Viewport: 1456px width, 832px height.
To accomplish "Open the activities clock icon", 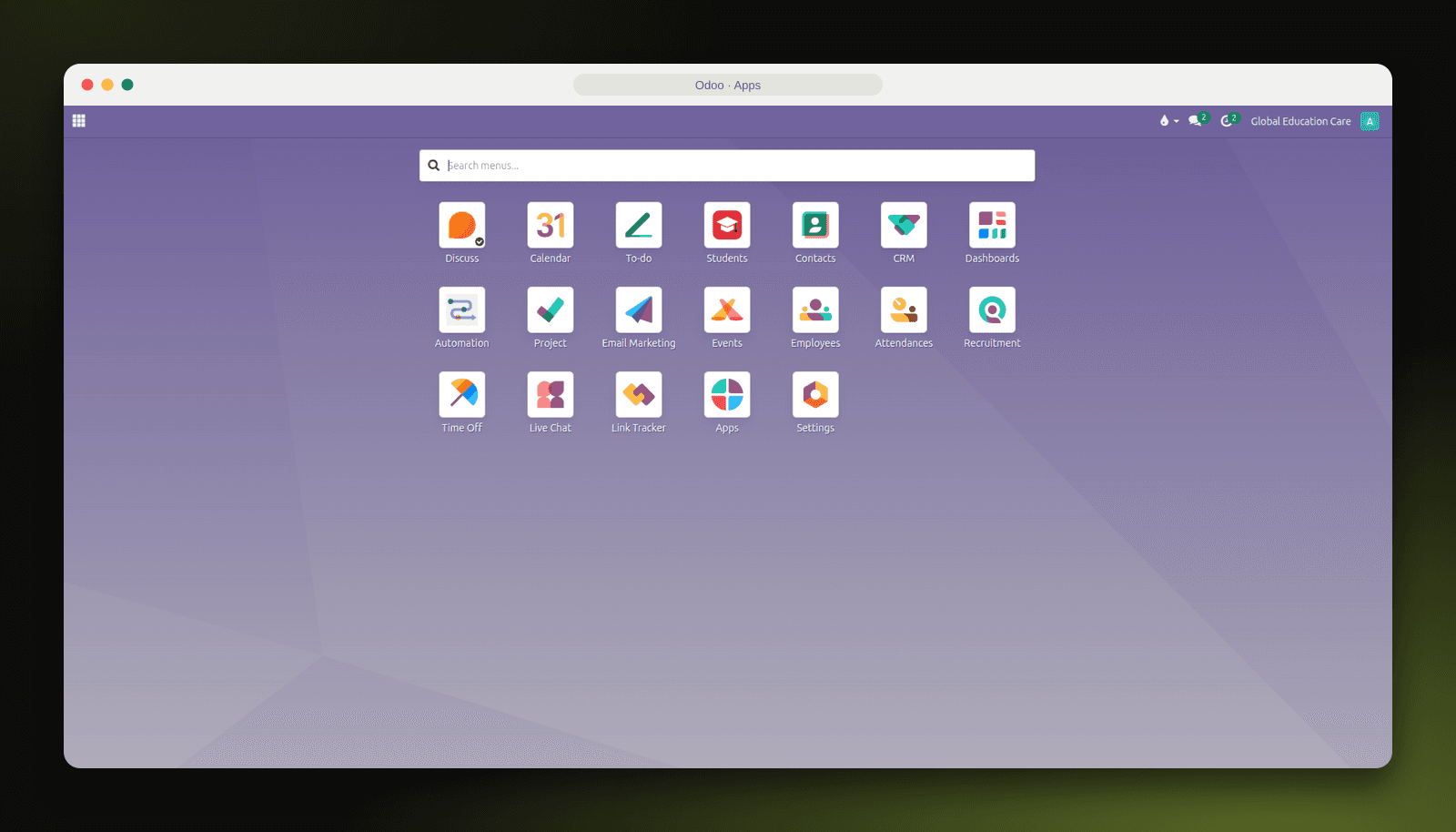I will point(1229,120).
